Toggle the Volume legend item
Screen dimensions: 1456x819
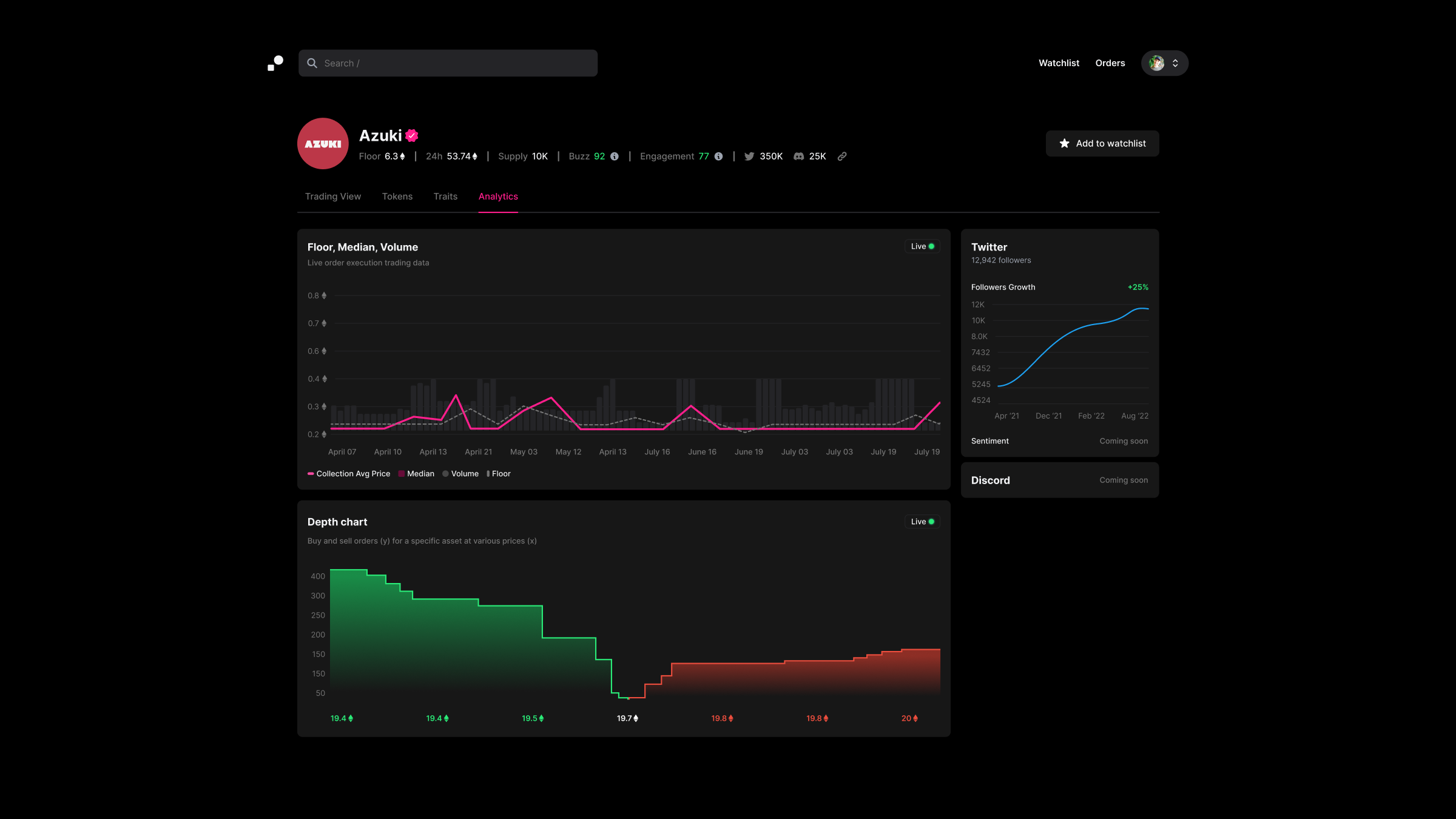pos(460,474)
